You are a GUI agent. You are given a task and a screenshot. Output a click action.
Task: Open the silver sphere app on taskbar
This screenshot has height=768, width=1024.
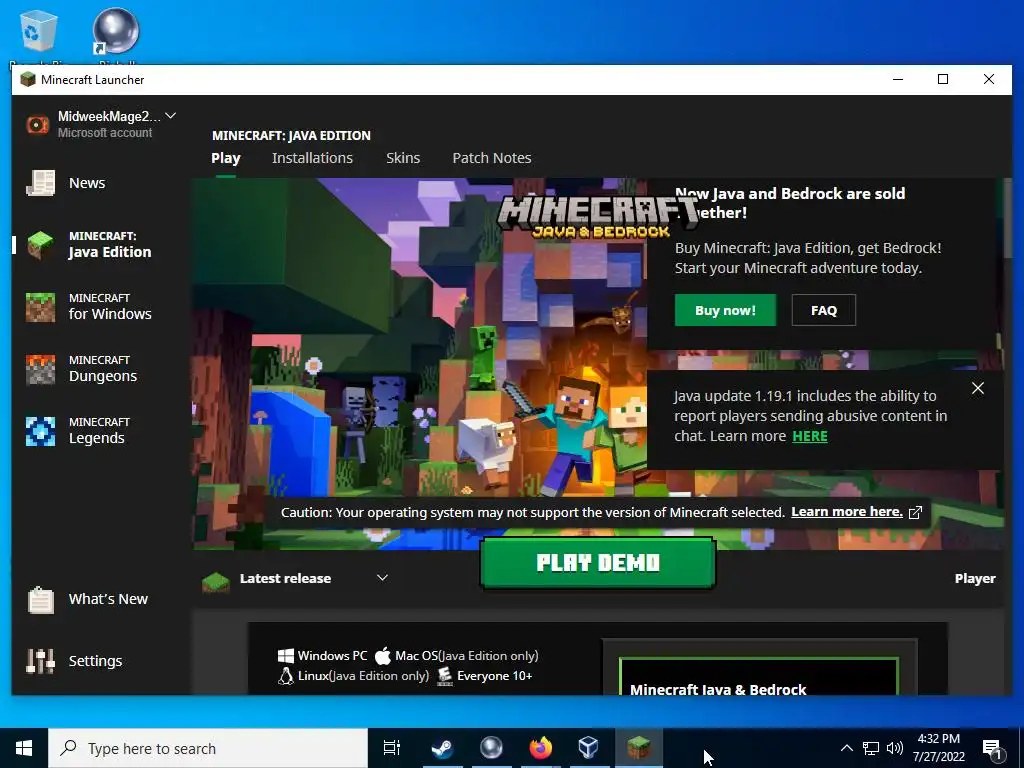tap(491, 748)
